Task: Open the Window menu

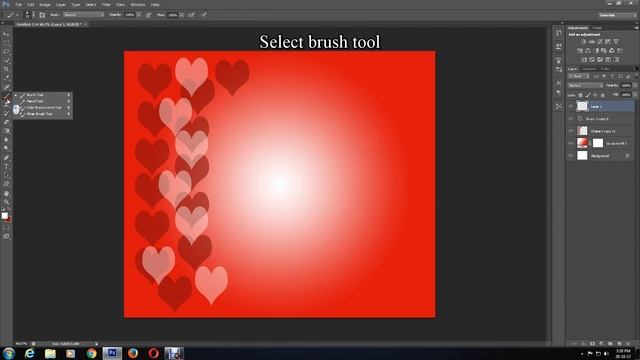Action: [138, 5]
